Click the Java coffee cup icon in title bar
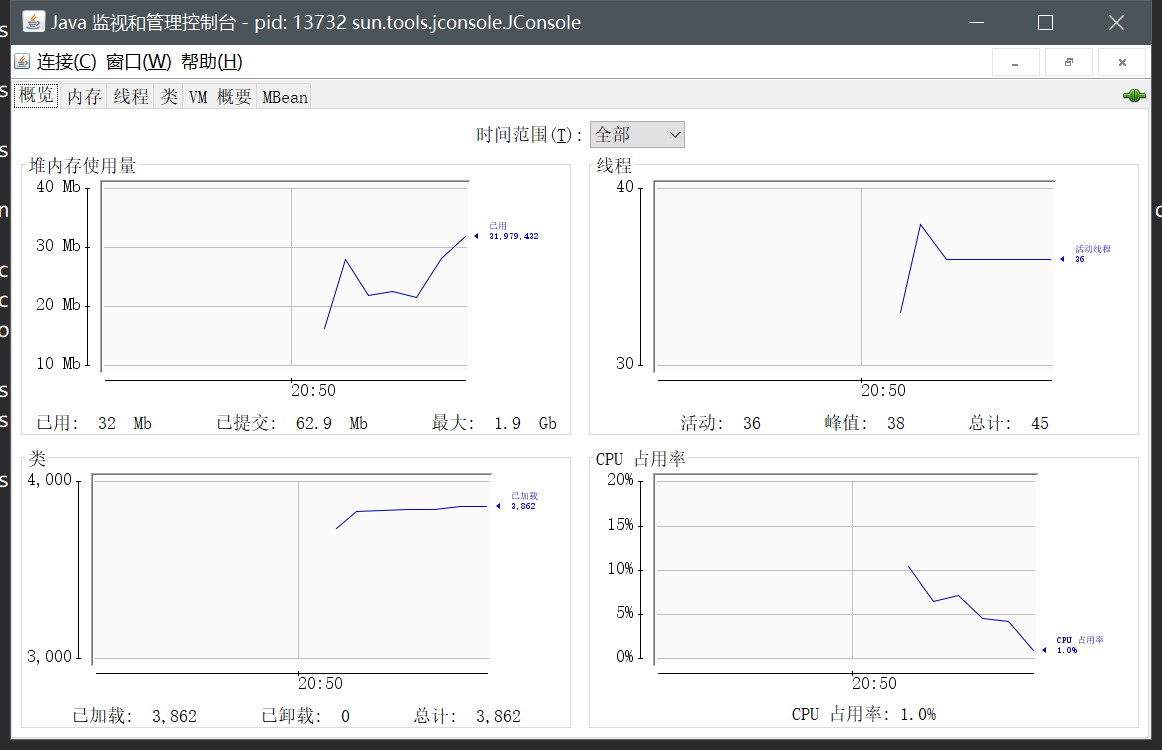1162x750 pixels. coord(33,21)
